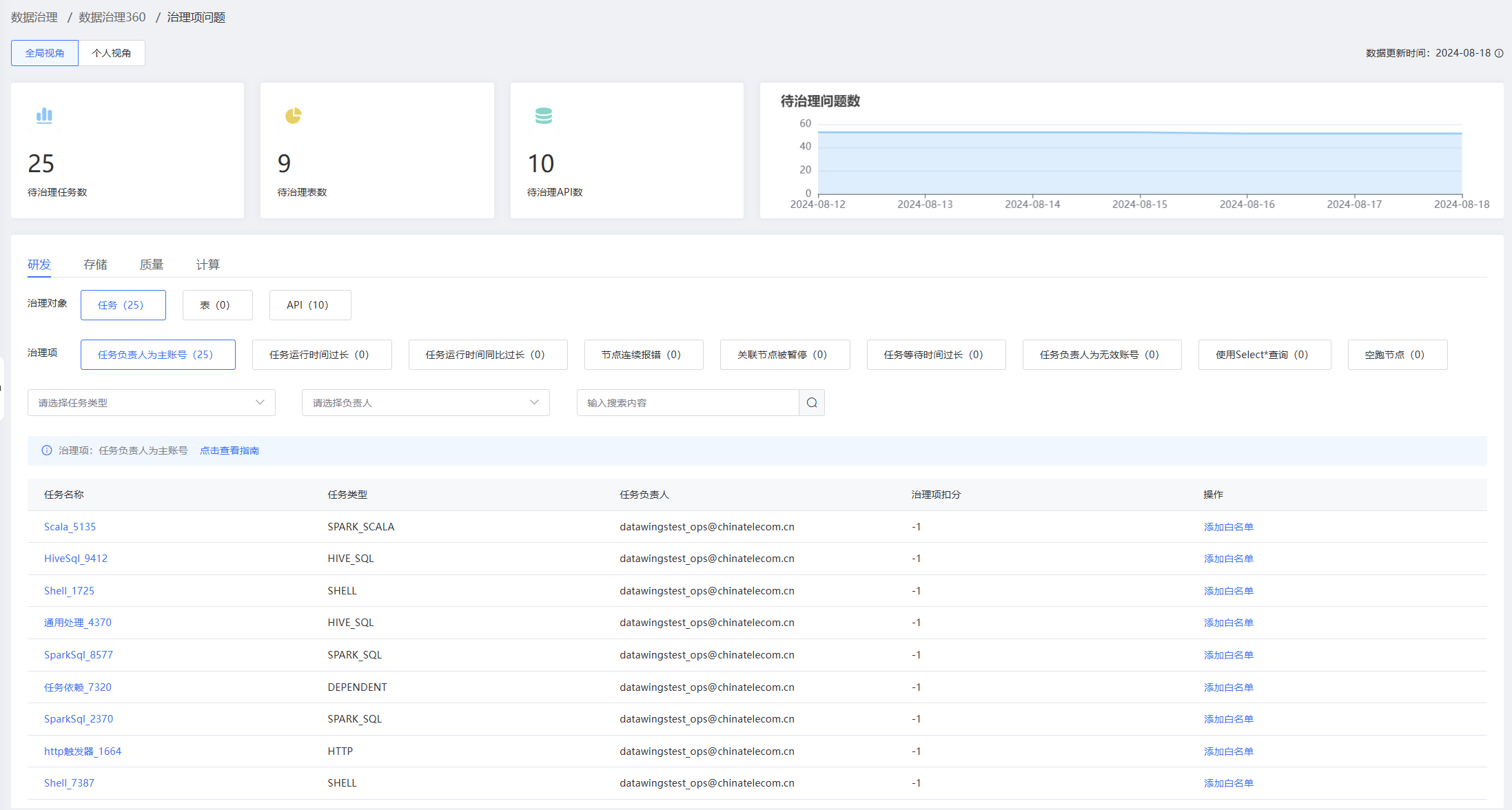Open the 请选择负责人 dropdown
Viewport: 1512px width, 810px height.
coord(426,403)
